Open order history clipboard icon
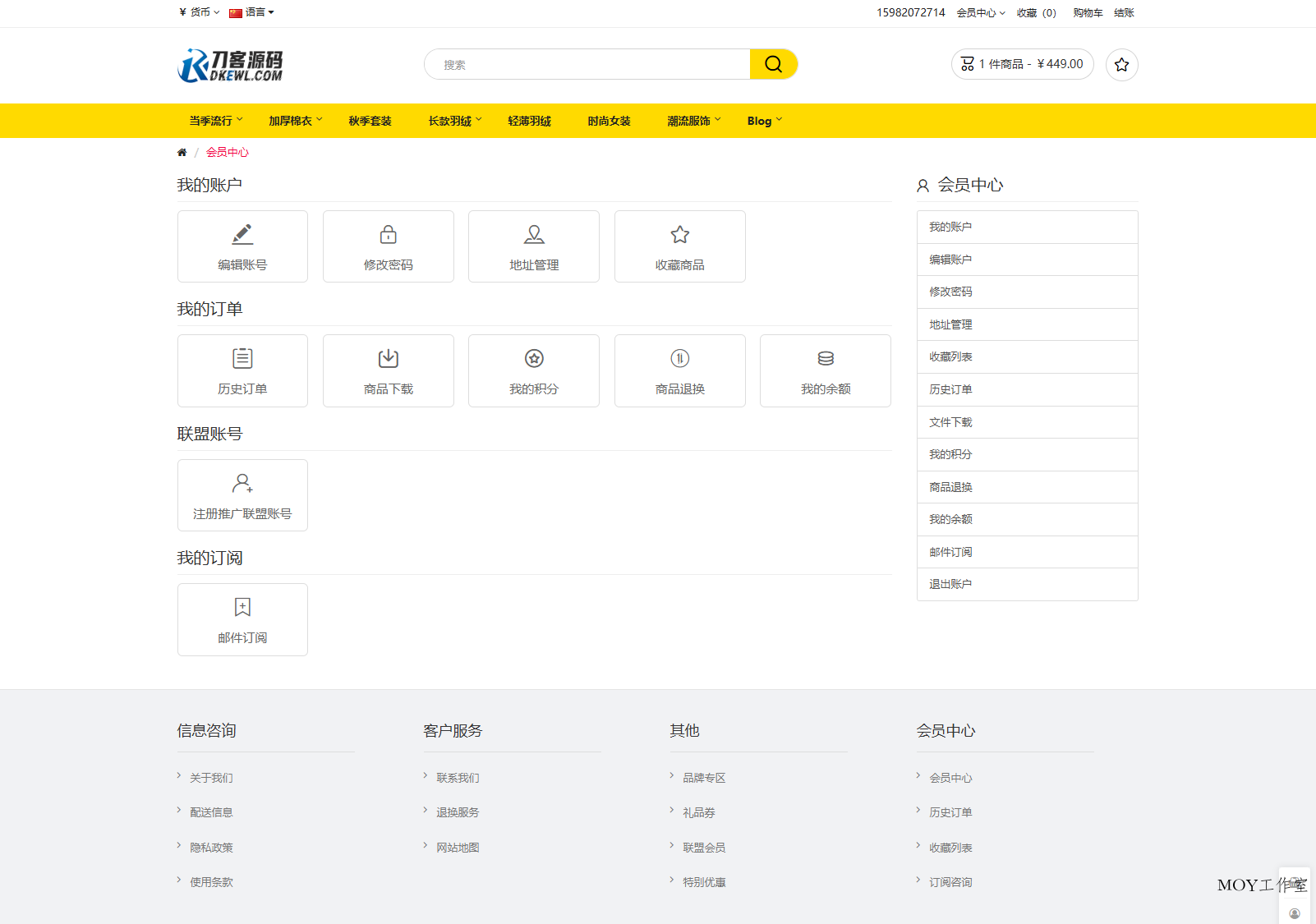1316x924 pixels. pyautogui.click(x=242, y=359)
